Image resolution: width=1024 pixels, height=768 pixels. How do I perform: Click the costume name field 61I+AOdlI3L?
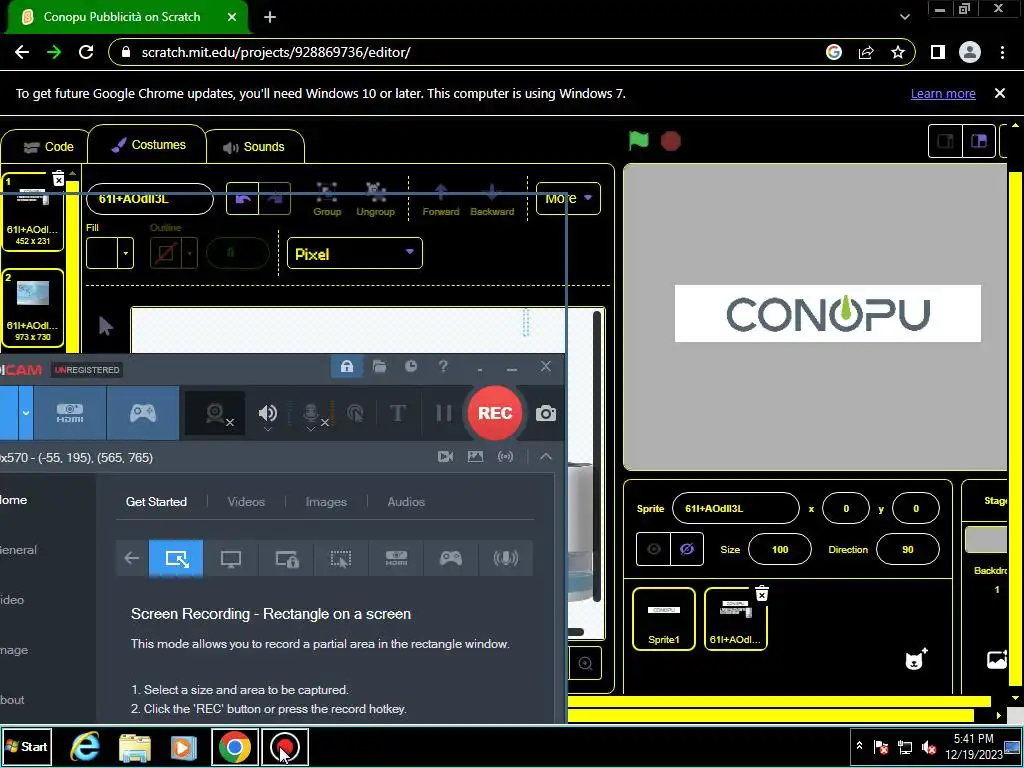pyautogui.click(x=150, y=199)
